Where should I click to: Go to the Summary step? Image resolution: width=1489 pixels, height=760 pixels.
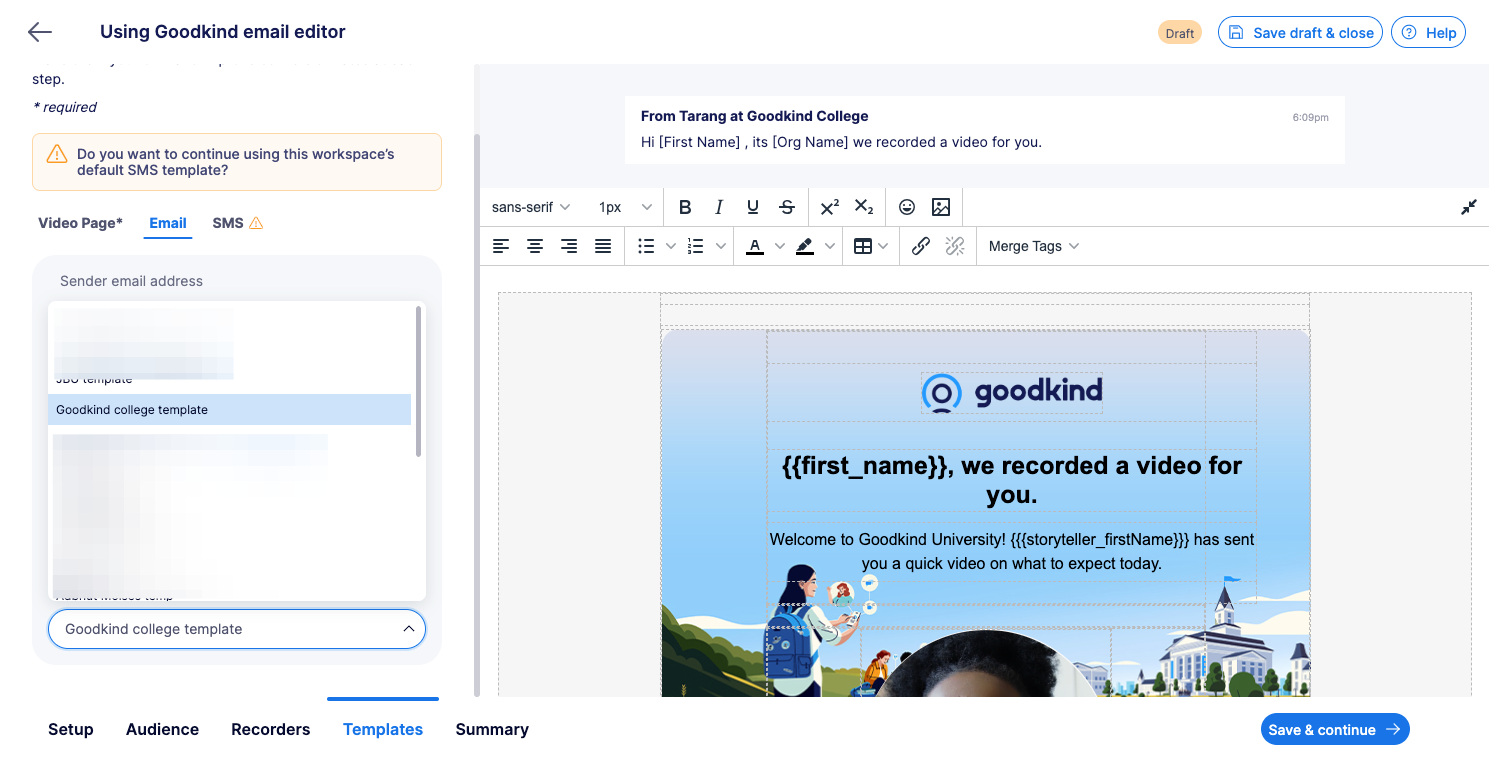[x=492, y=729]
